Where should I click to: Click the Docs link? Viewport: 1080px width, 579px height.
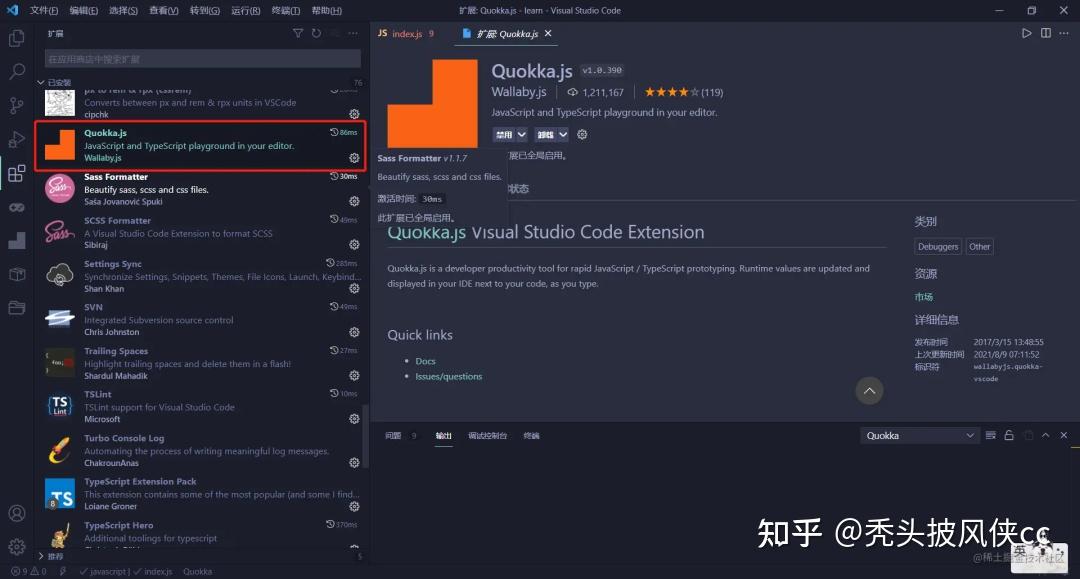click(425, 361)
